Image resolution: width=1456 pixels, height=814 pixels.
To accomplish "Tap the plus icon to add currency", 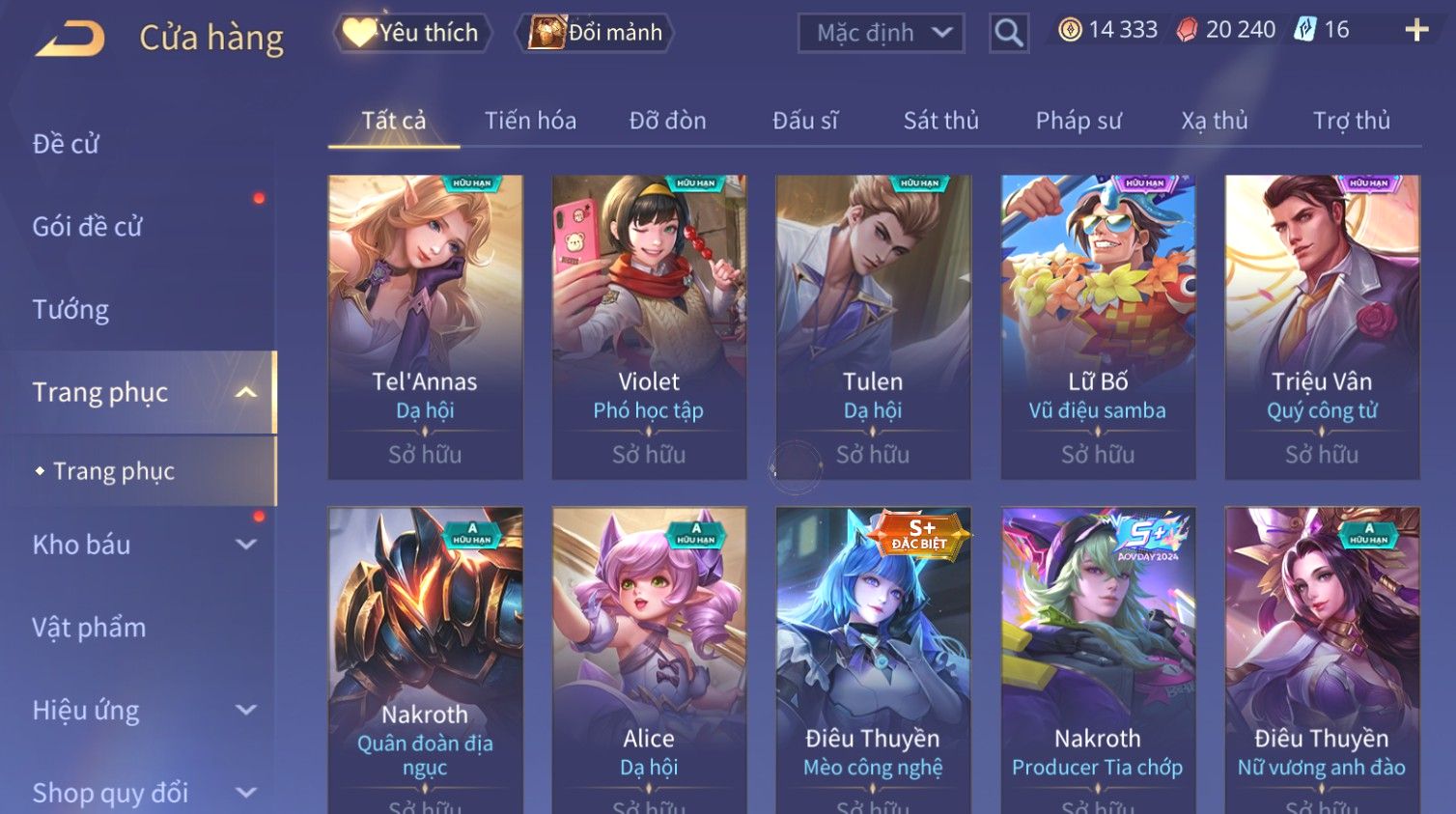I will pos(1416,31).
